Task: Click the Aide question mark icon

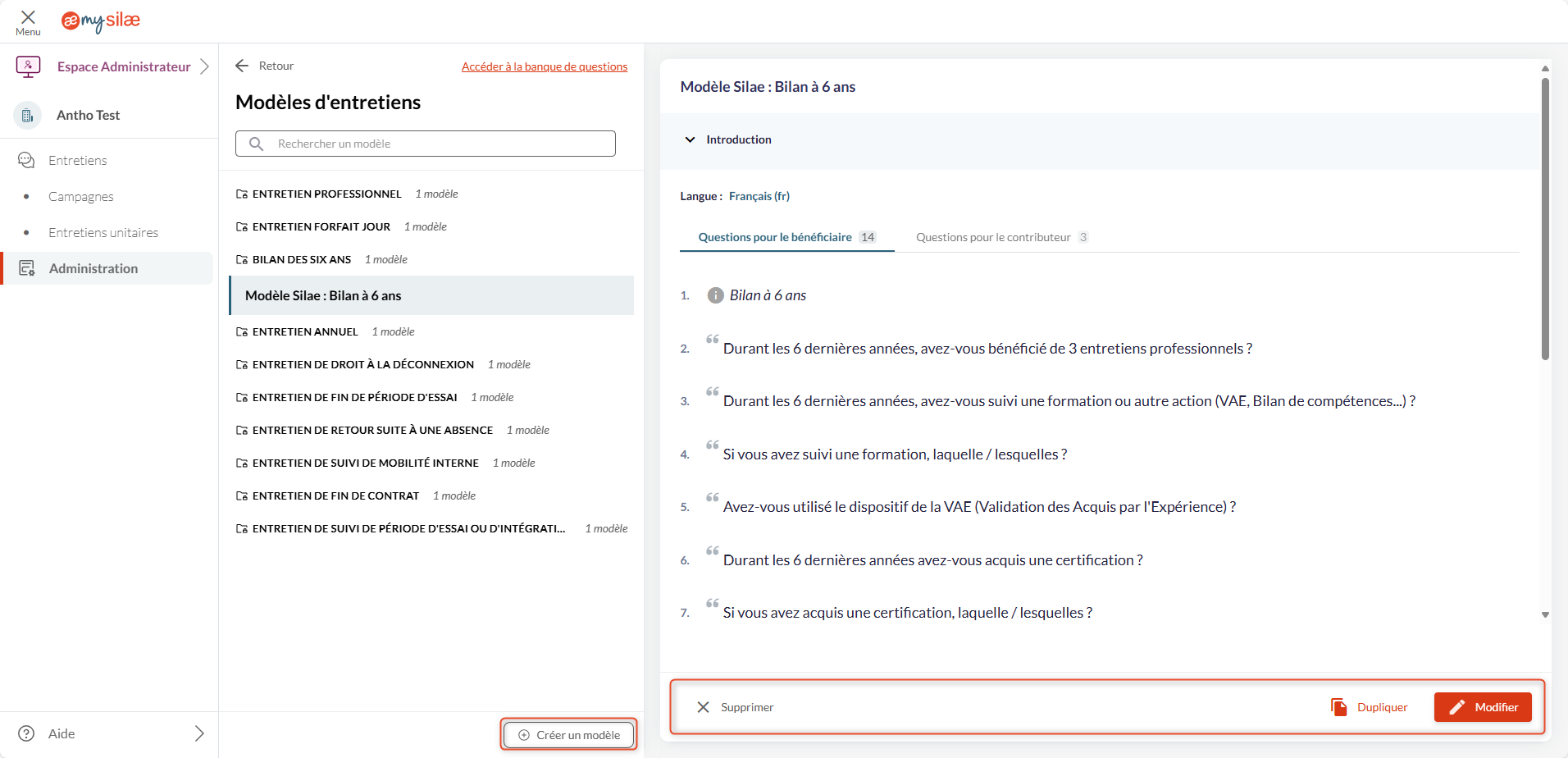Action: (x=26, y=733)
